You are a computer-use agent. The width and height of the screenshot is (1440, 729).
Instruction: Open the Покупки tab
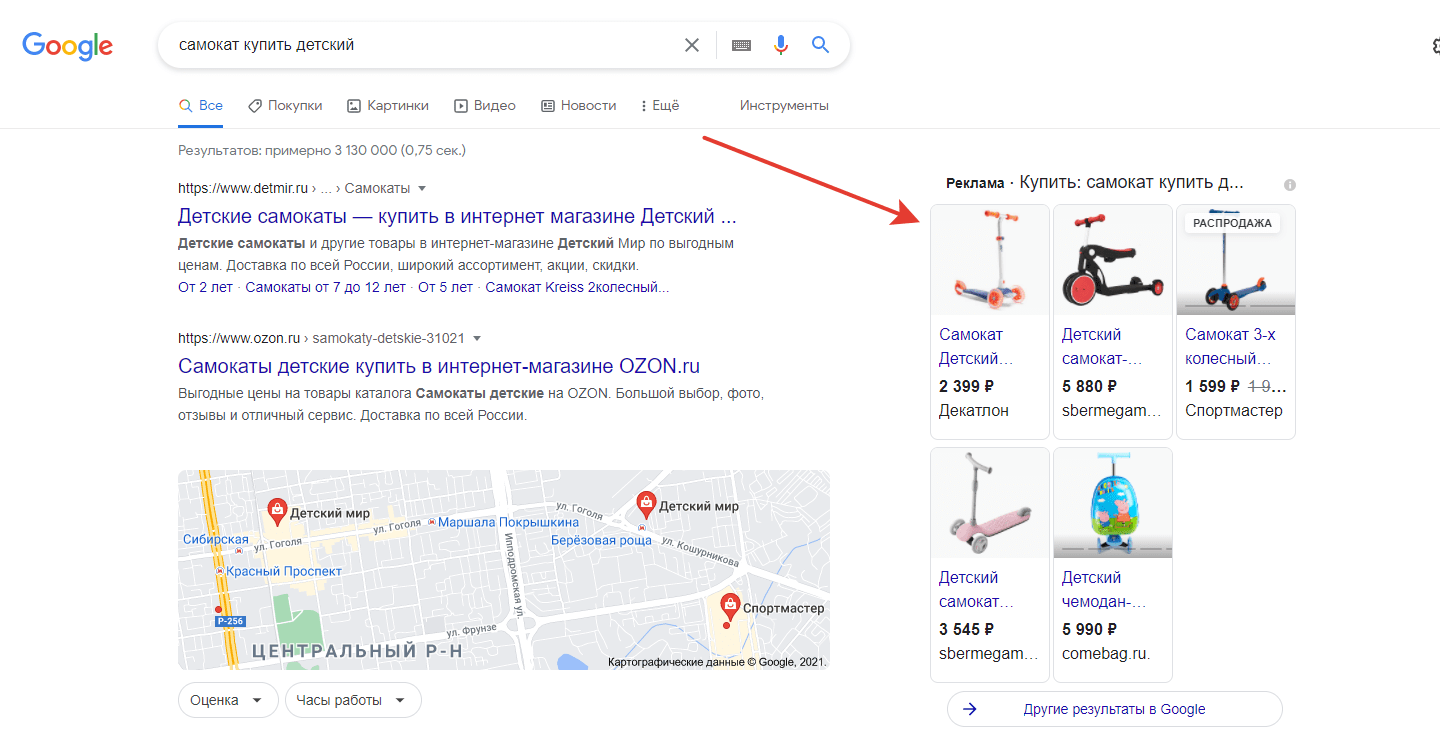coord(285,105)
